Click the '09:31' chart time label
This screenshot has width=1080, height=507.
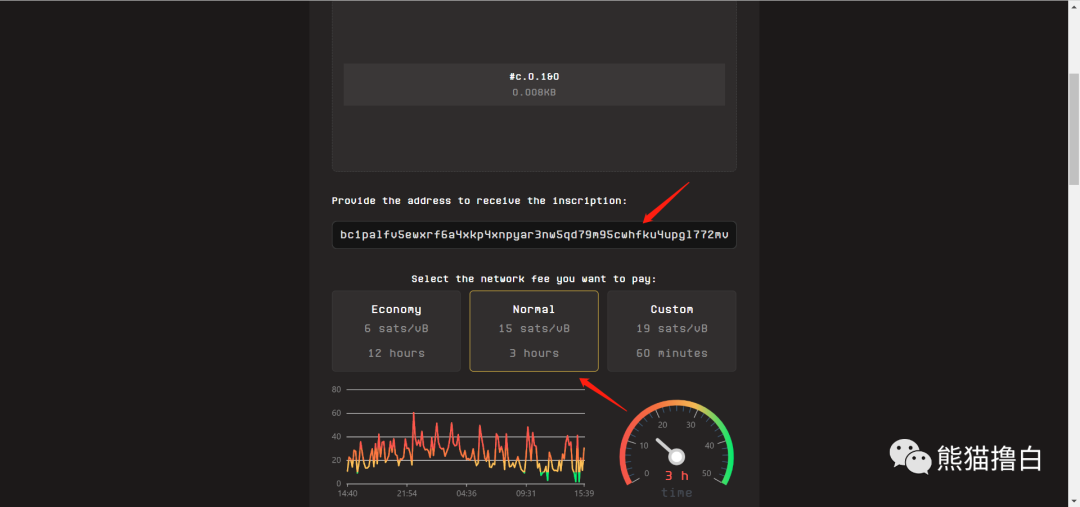click(x=526, y=493)
